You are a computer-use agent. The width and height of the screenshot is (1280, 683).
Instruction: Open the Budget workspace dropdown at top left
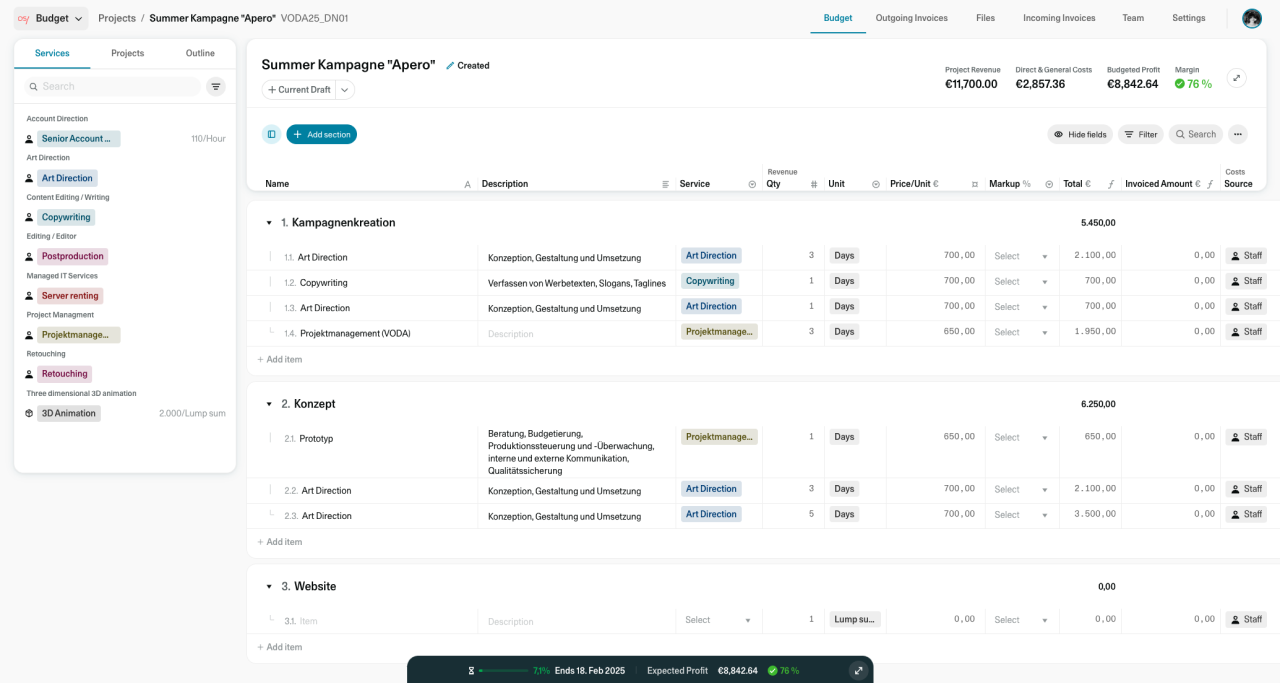51,18
